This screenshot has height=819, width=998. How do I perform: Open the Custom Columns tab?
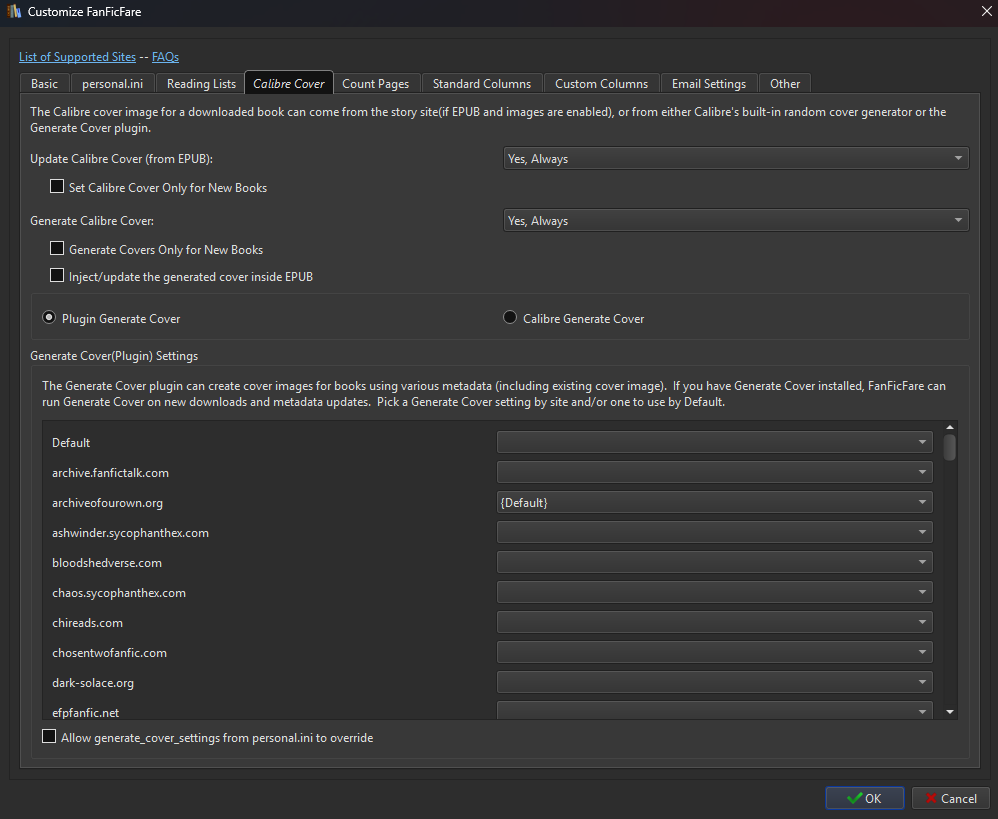coord(601,84)
